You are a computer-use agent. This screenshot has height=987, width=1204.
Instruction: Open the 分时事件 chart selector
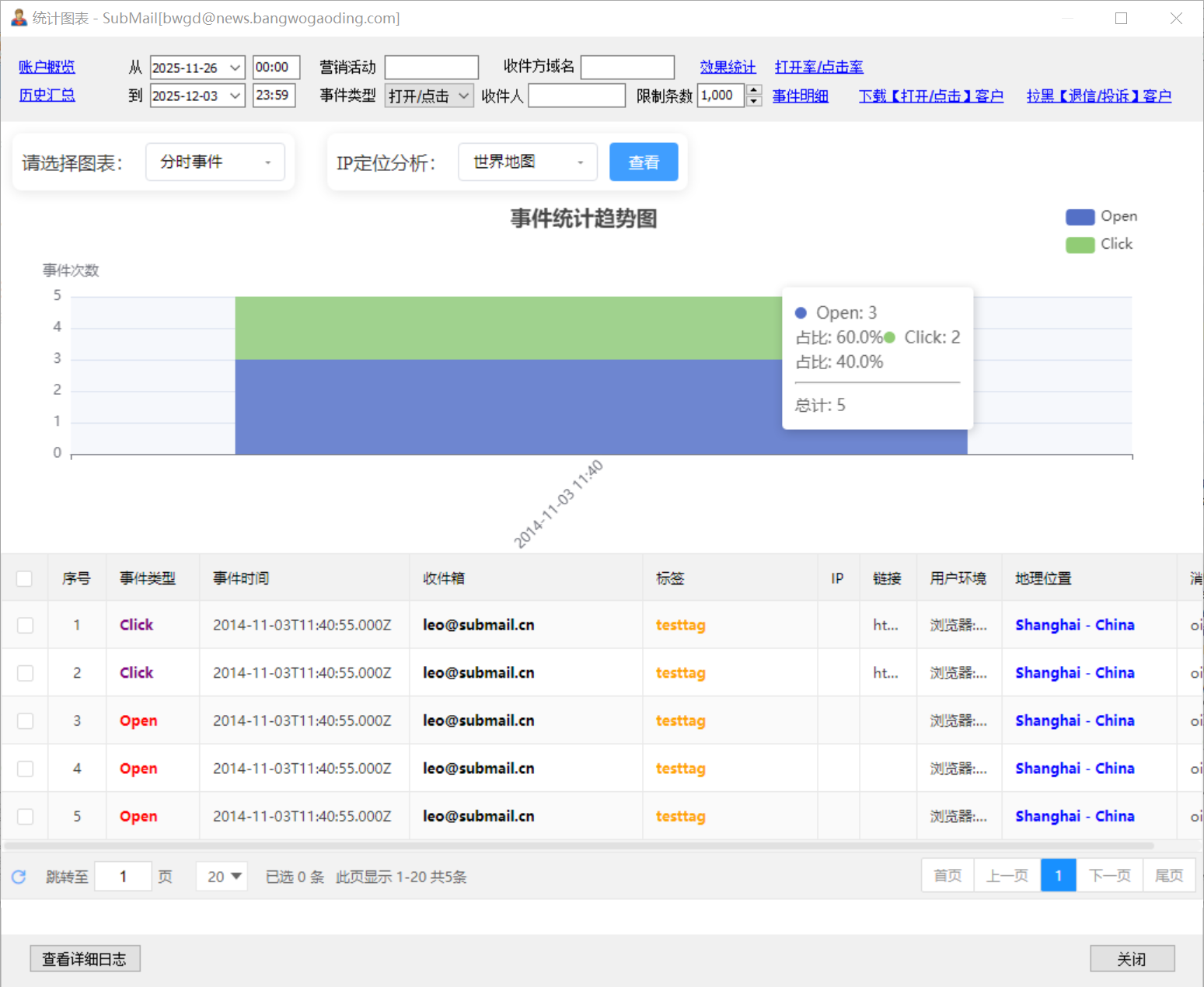[215, 162]
